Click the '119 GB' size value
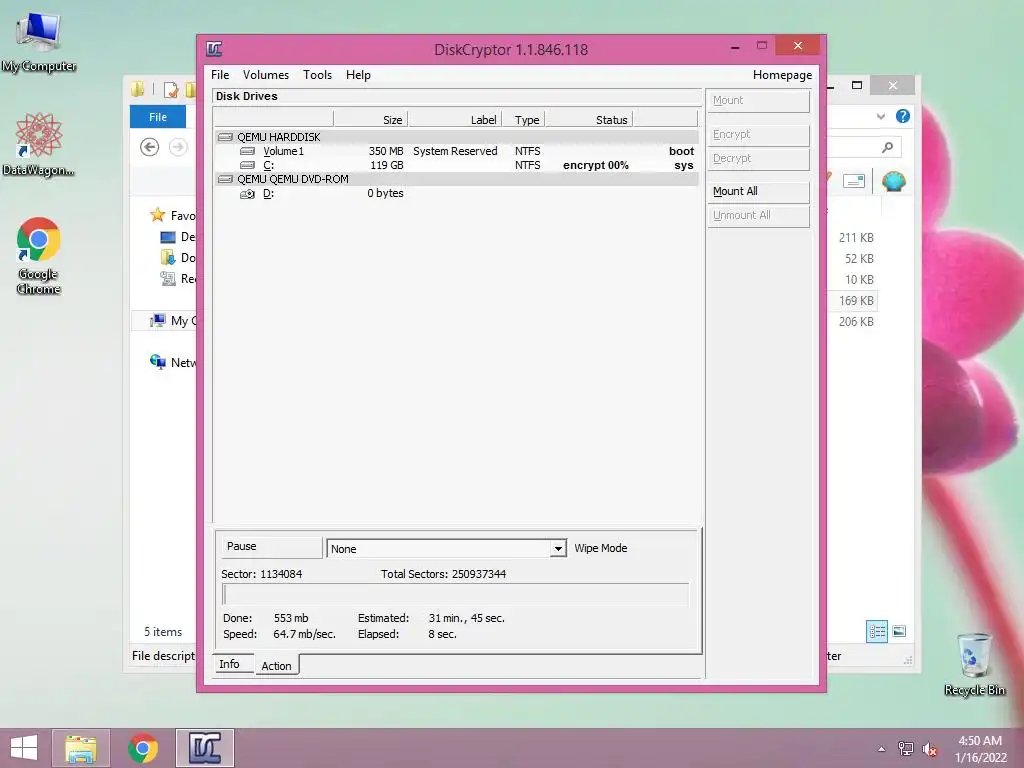The image size is (1024, 768). (x=387, y=165)
